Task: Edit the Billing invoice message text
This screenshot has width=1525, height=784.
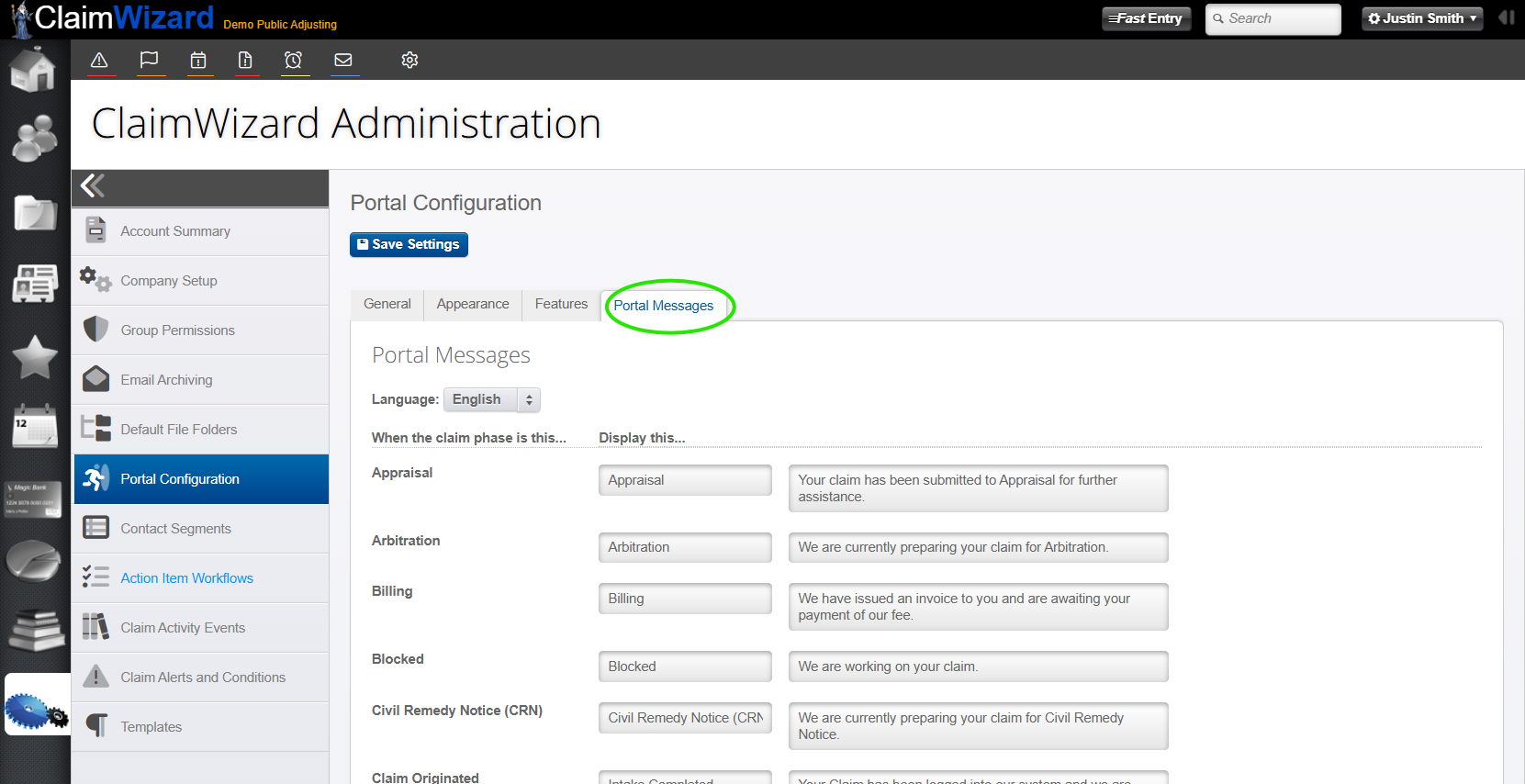Action: pyautogui.click(x=978, y=607)
